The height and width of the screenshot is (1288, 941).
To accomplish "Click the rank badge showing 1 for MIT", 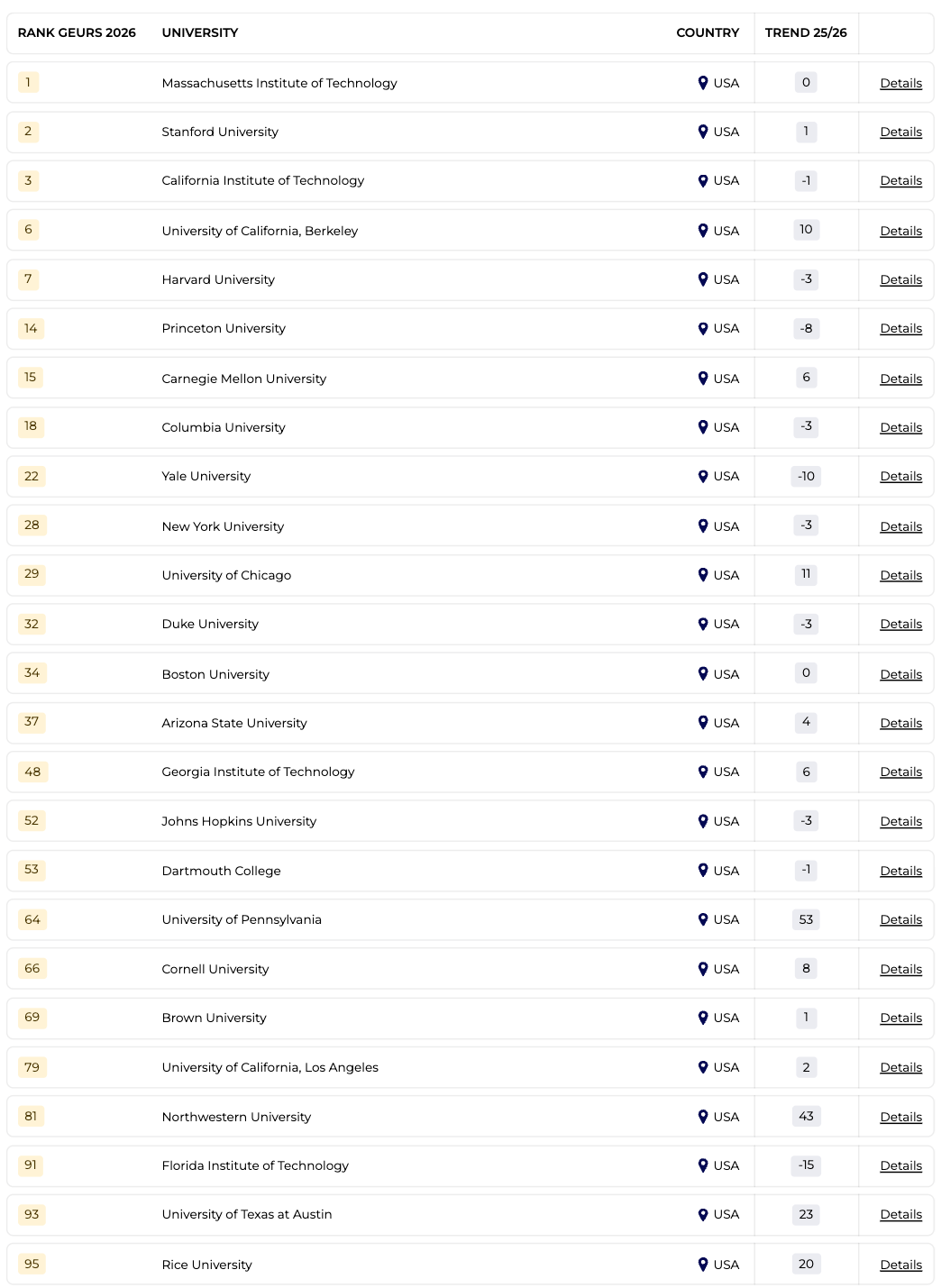I will (x=28, y=82).
